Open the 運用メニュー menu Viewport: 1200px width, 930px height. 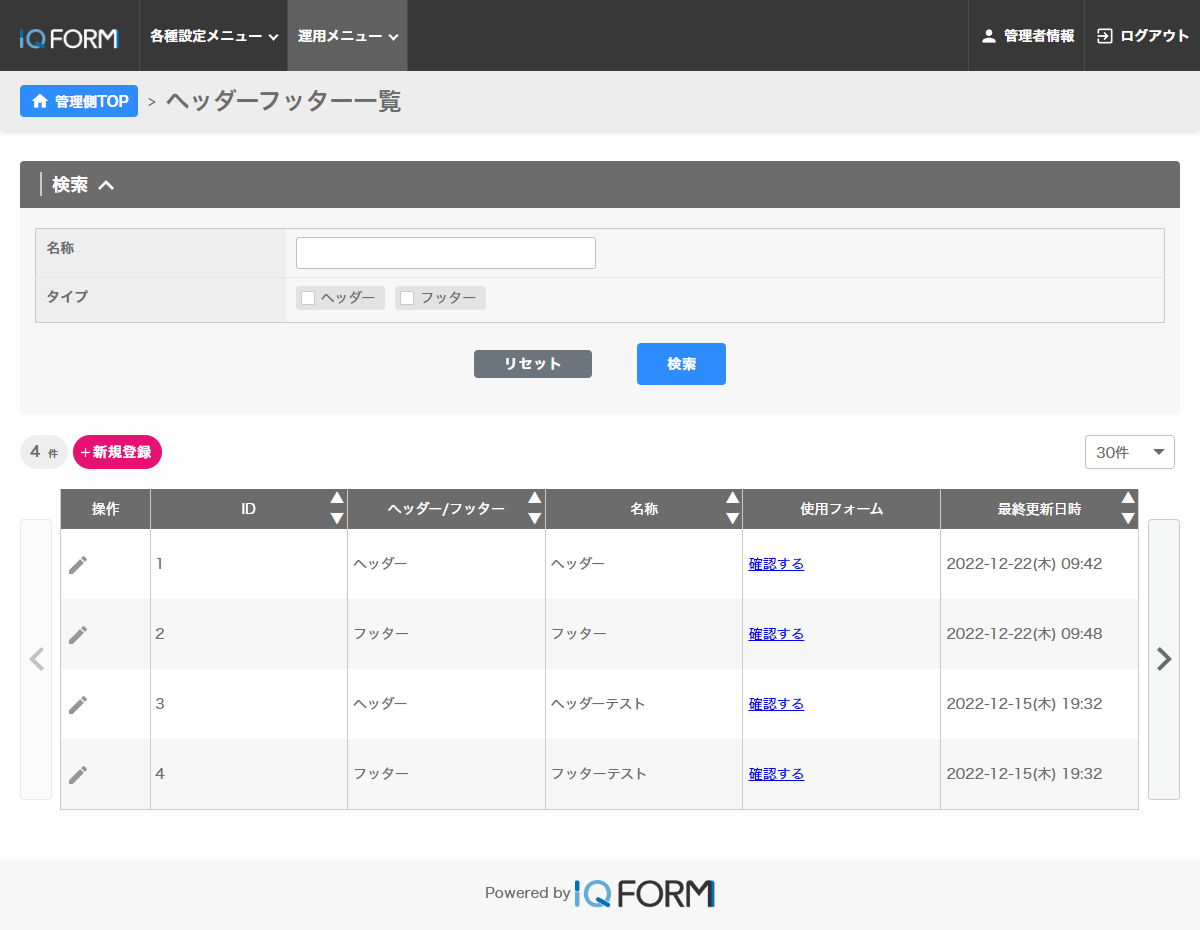tap(347, 36)
